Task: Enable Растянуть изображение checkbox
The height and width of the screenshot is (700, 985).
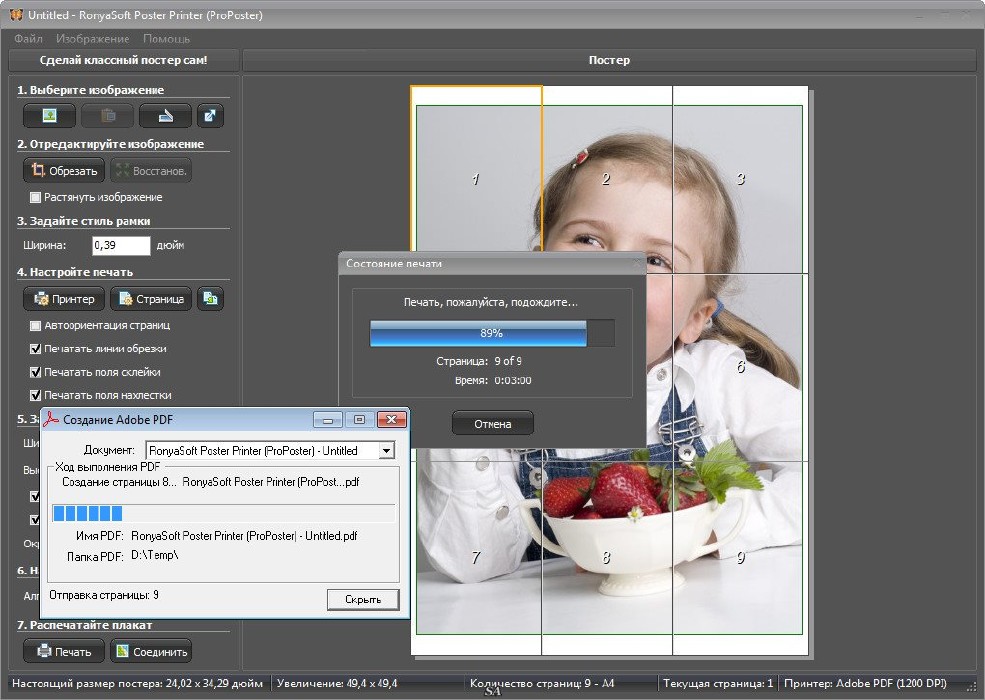Action: click(36, 197)
